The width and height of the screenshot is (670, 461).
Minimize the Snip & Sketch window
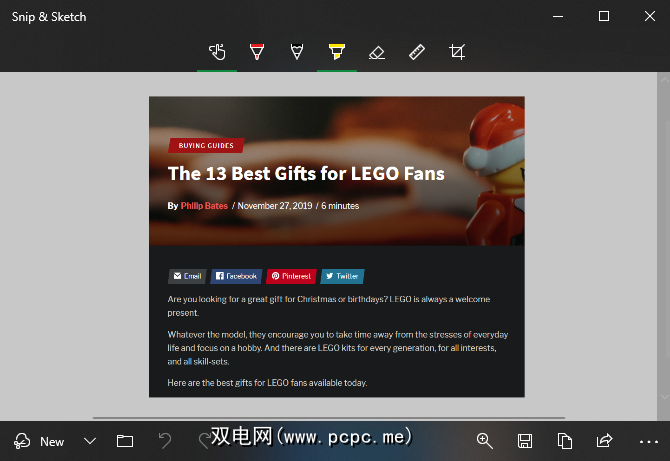[558, 16]
